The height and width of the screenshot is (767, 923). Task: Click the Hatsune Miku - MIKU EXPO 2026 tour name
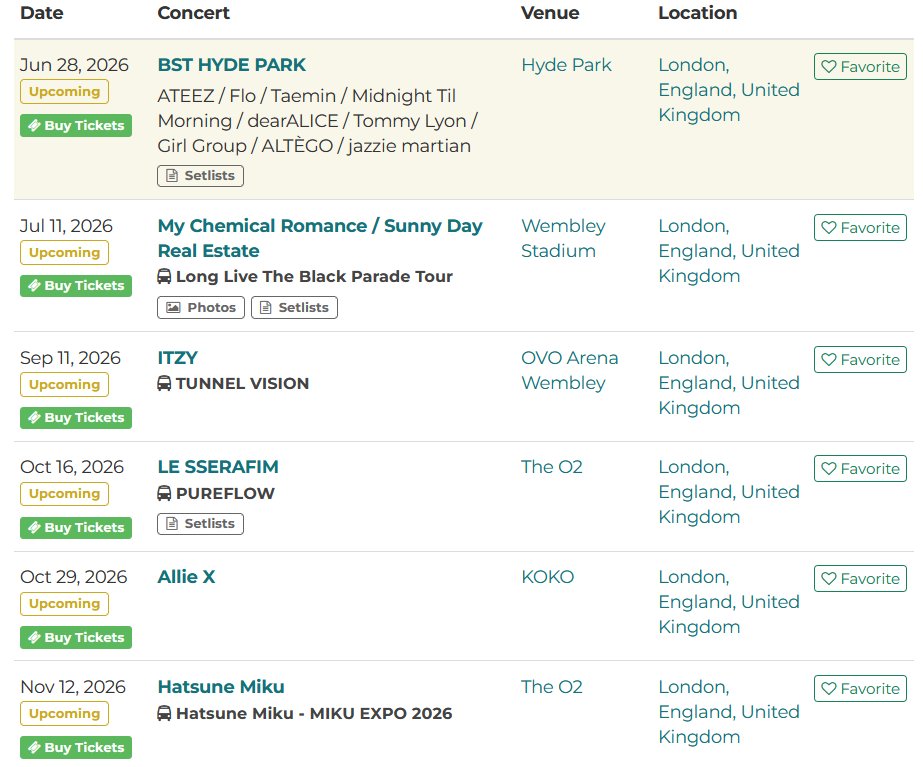[314, 713]
